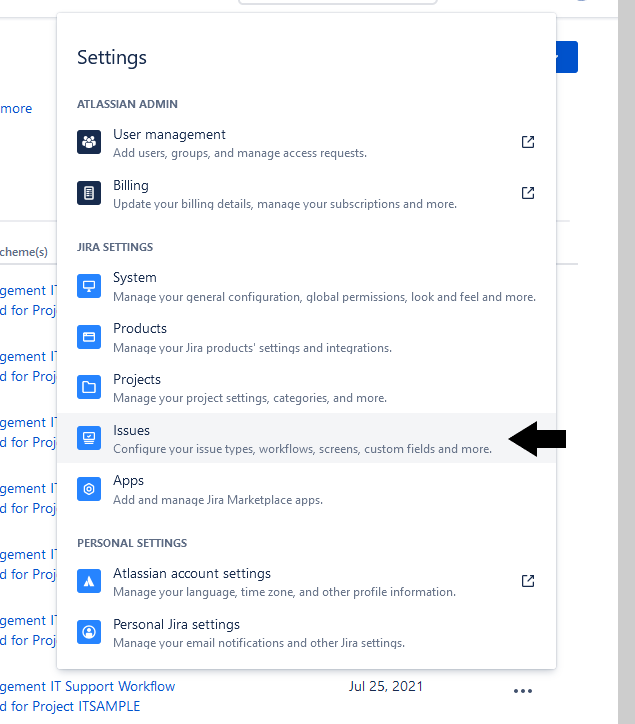The height and width of the screenshot is (724, 635).
Task: Click the 'more' link at left
Action: click(x=16, y=109)
